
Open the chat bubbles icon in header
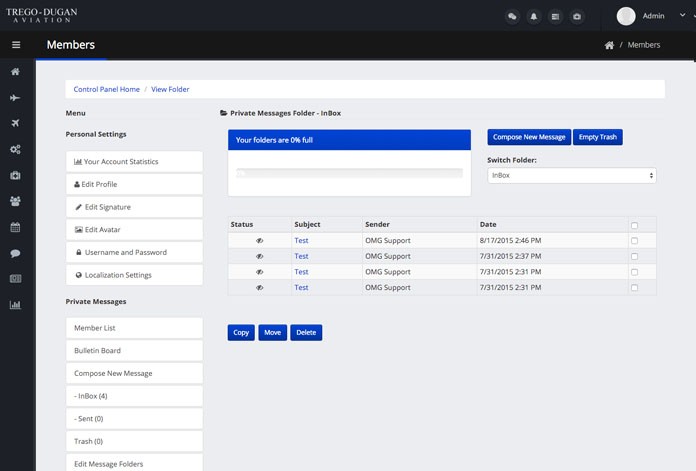pyautogui.click(x=512, y=16)
